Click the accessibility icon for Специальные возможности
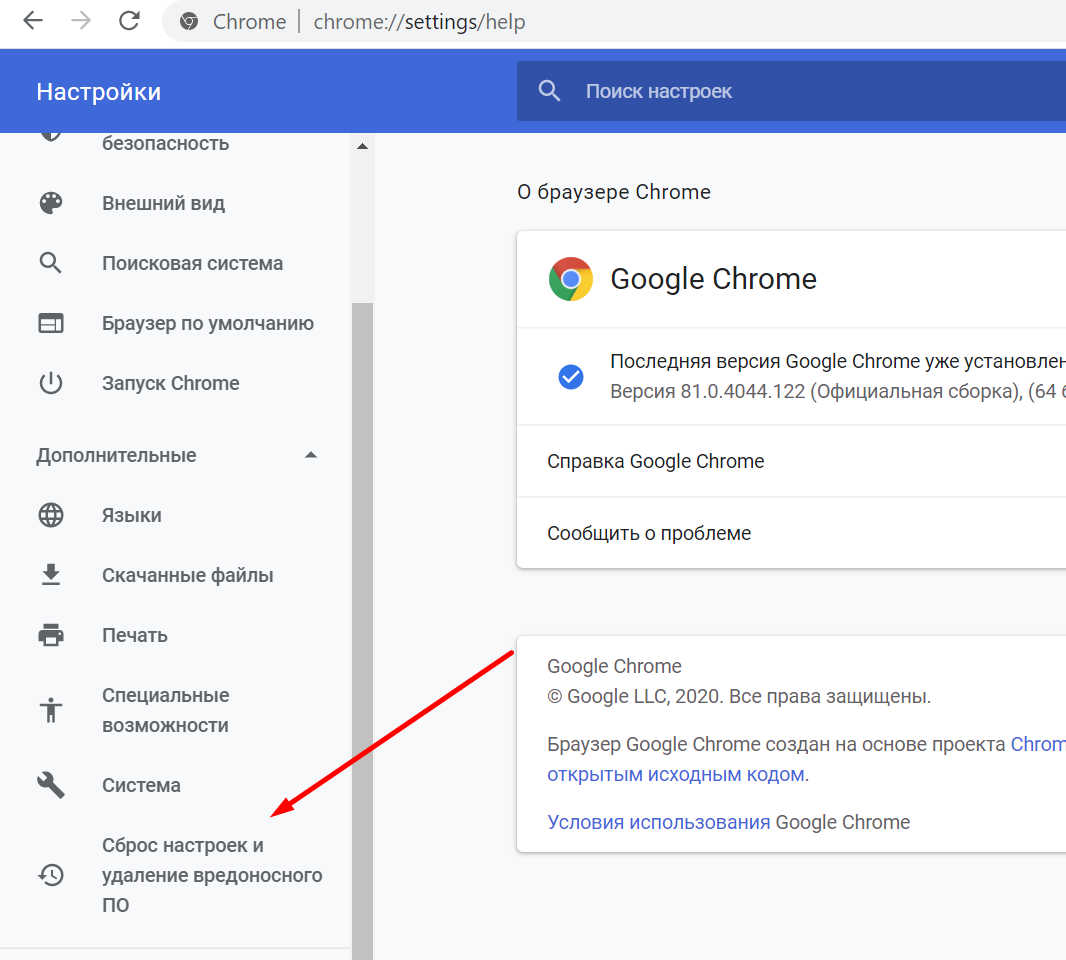 click(x=51, y=711)
